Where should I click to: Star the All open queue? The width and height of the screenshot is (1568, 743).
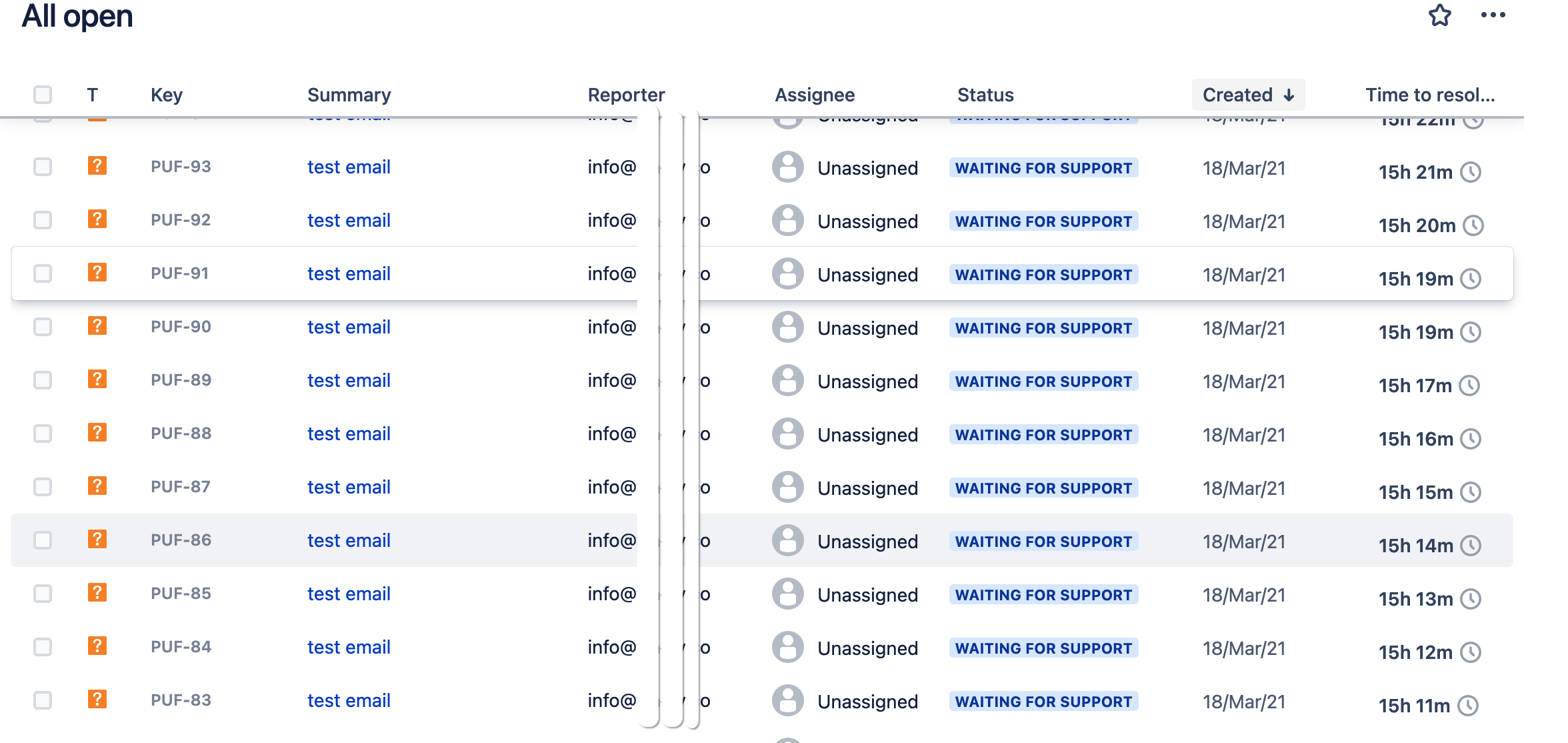click(x=1440, y=15)
